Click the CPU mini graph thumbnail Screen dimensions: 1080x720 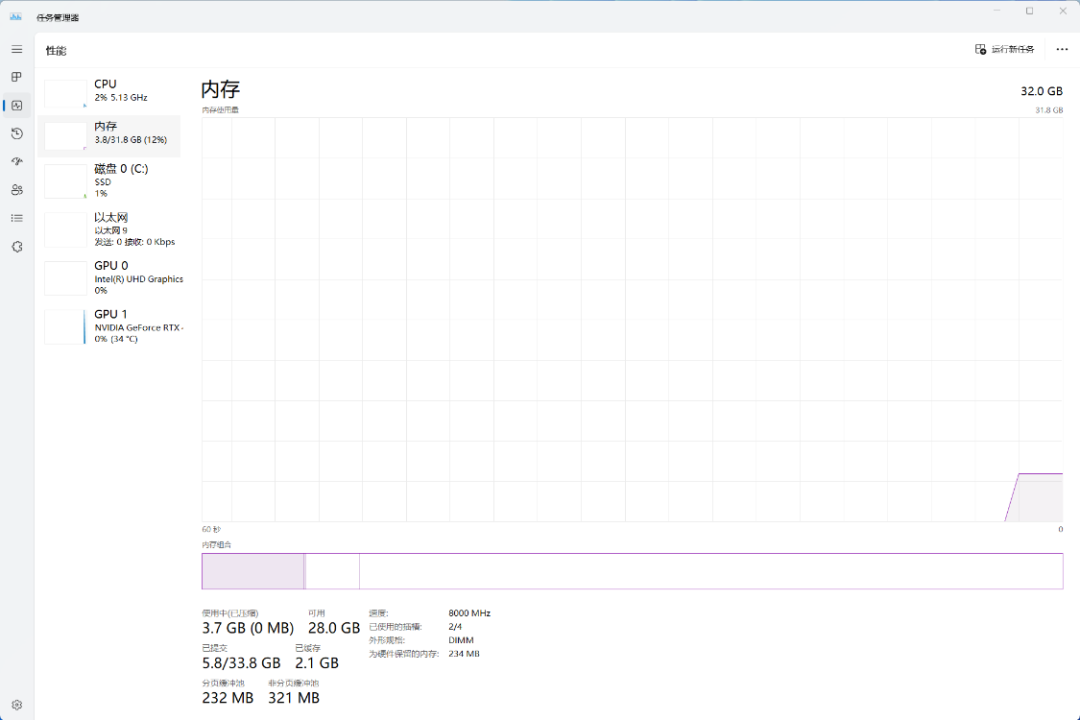coord(65,94)
